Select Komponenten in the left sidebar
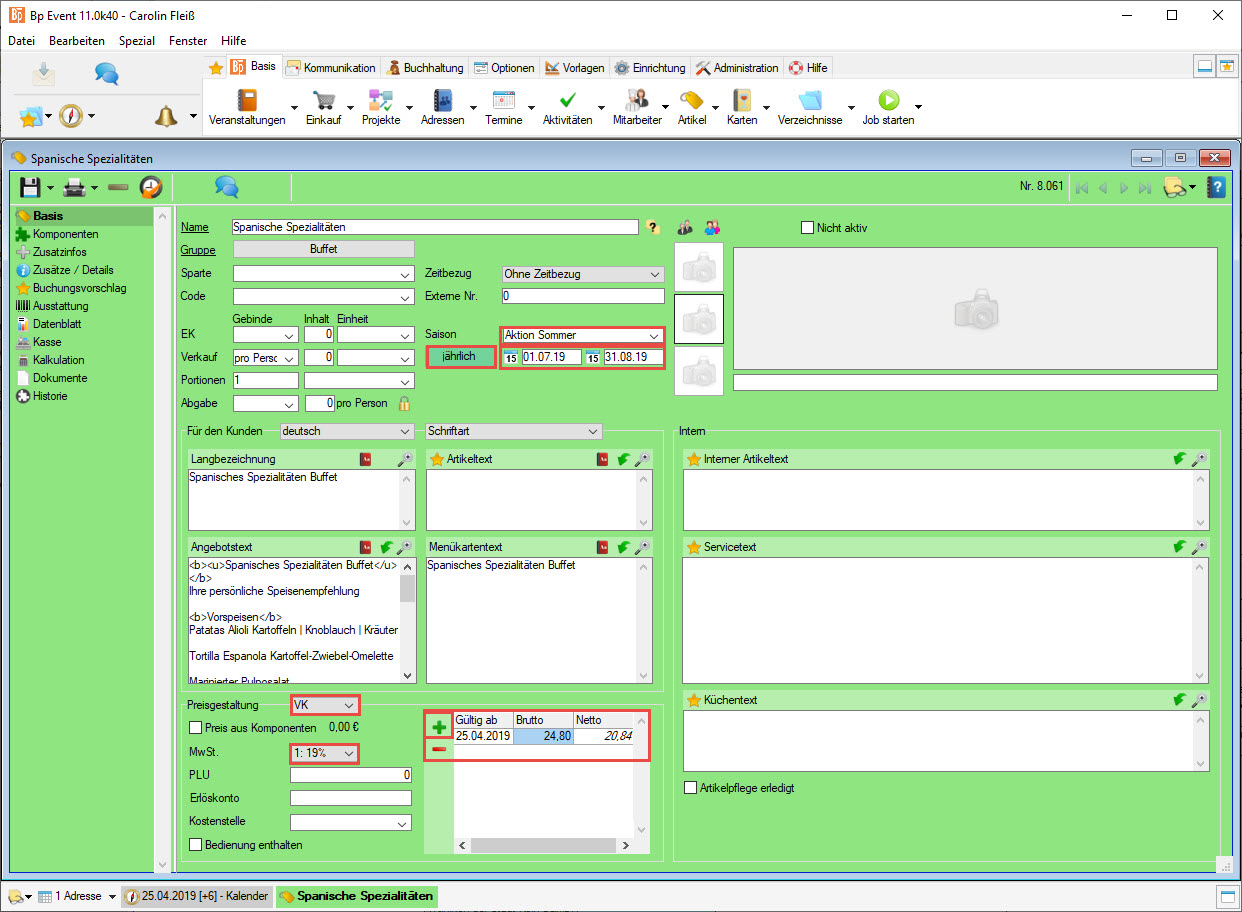The image size is (1242, 912). point(65,234)
